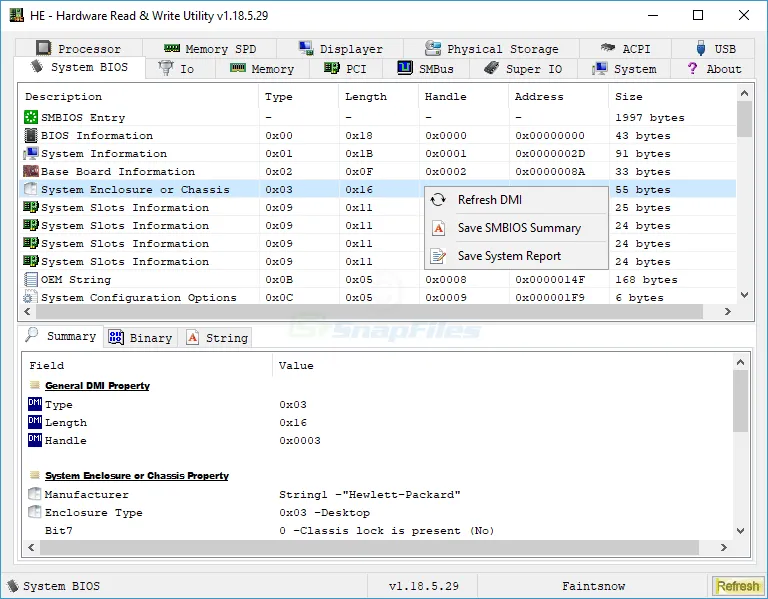Switch to the Binary view tab

tap(140, 338)
